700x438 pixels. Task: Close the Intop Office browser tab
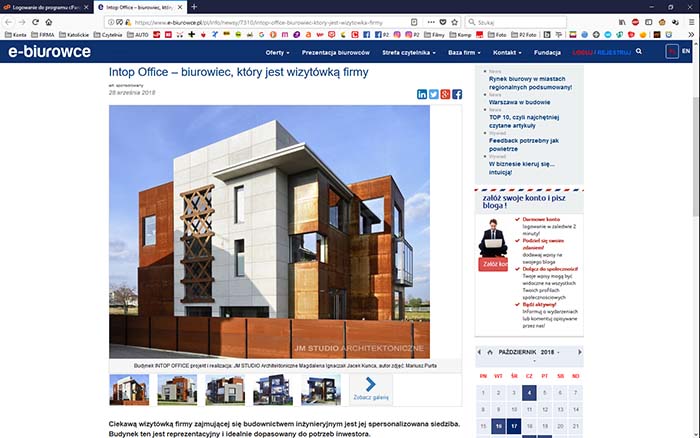pyautogui.click(x=180, y=7)
